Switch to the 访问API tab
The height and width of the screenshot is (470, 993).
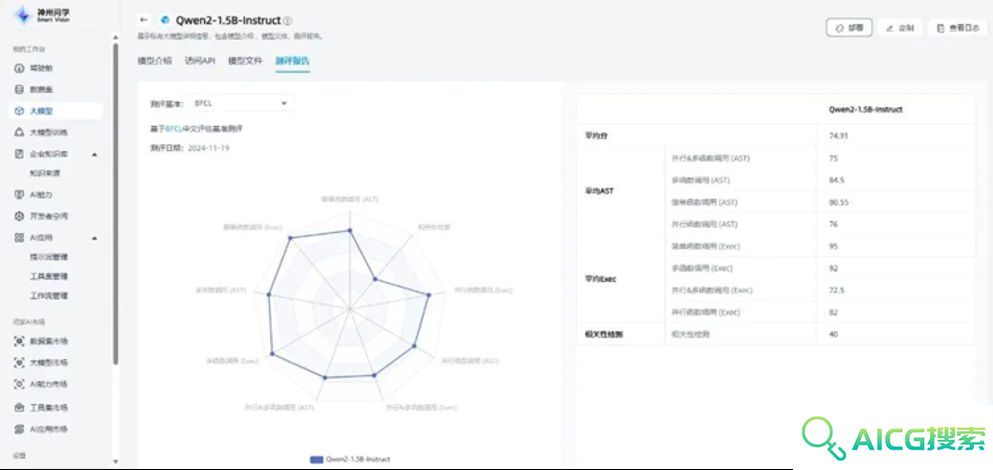click(x=199, y=61)
